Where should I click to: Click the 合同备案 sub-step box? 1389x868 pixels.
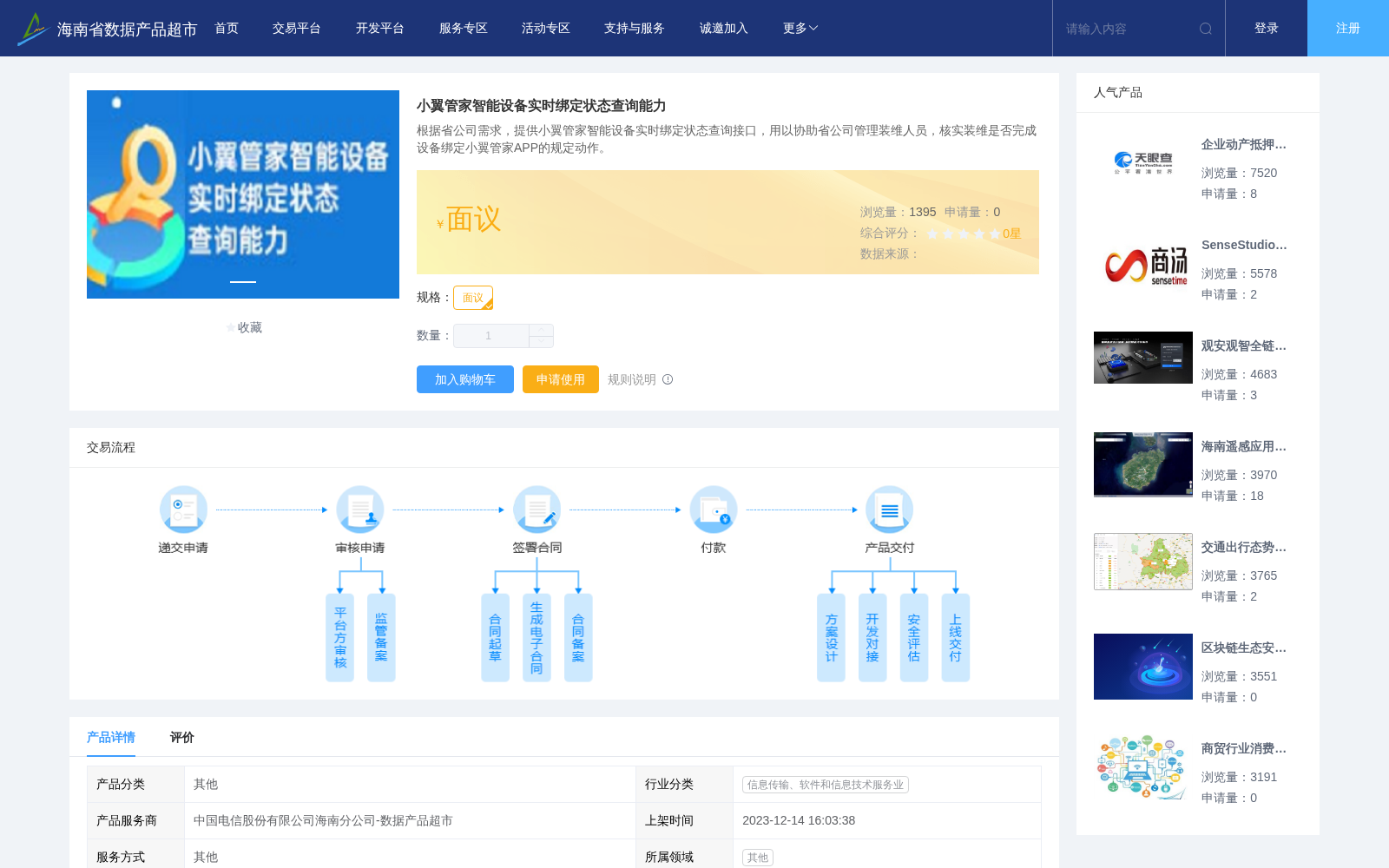(x=578, y=638)
